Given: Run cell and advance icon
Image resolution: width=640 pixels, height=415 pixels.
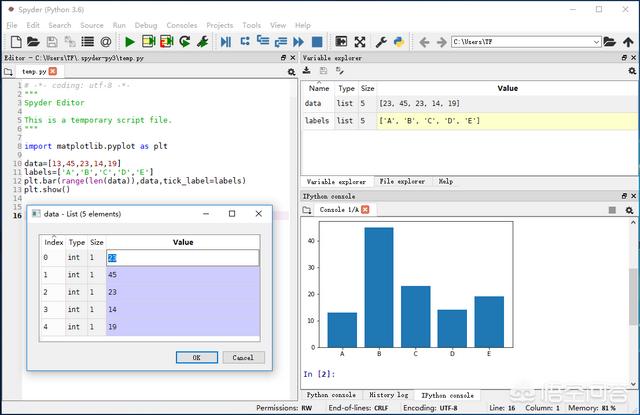Looking at the screenshot, I should 167,42.
